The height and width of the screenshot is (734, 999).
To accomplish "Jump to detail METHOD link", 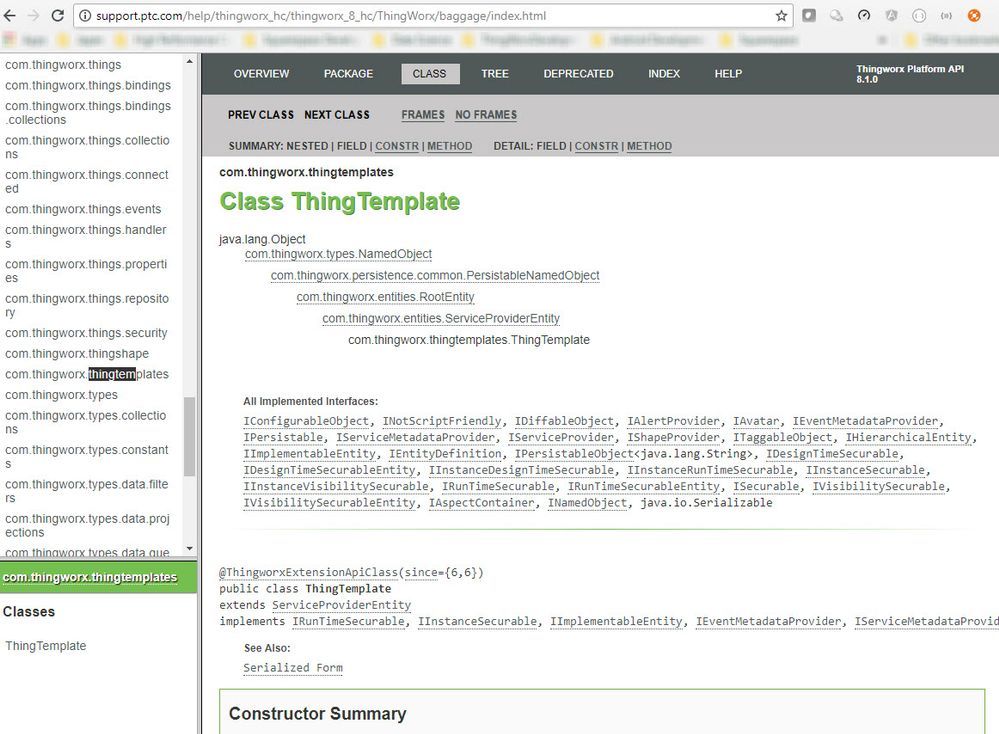I will [649, 146].
